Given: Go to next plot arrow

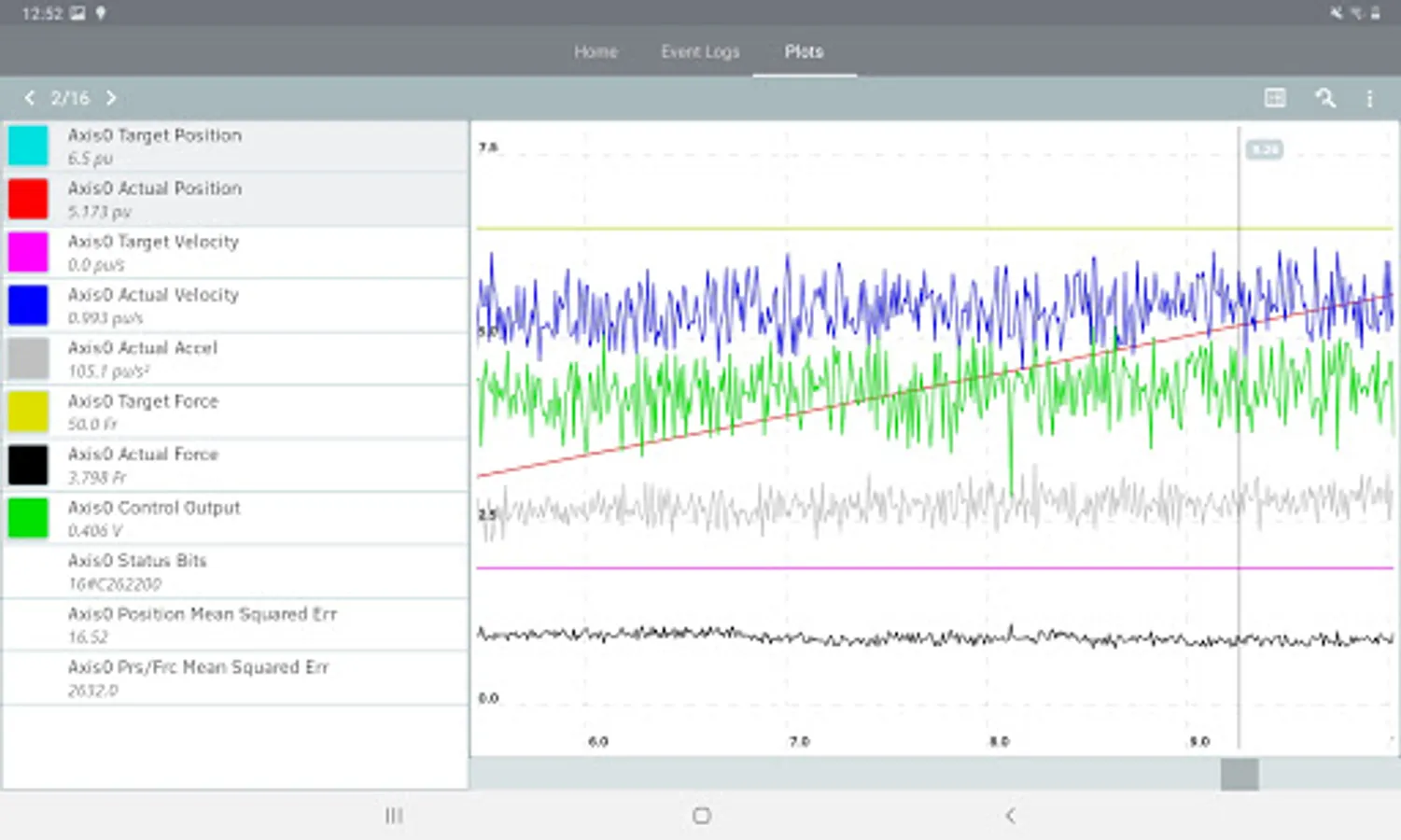Looking at the screenshot, I should click(x=111, y=98).
